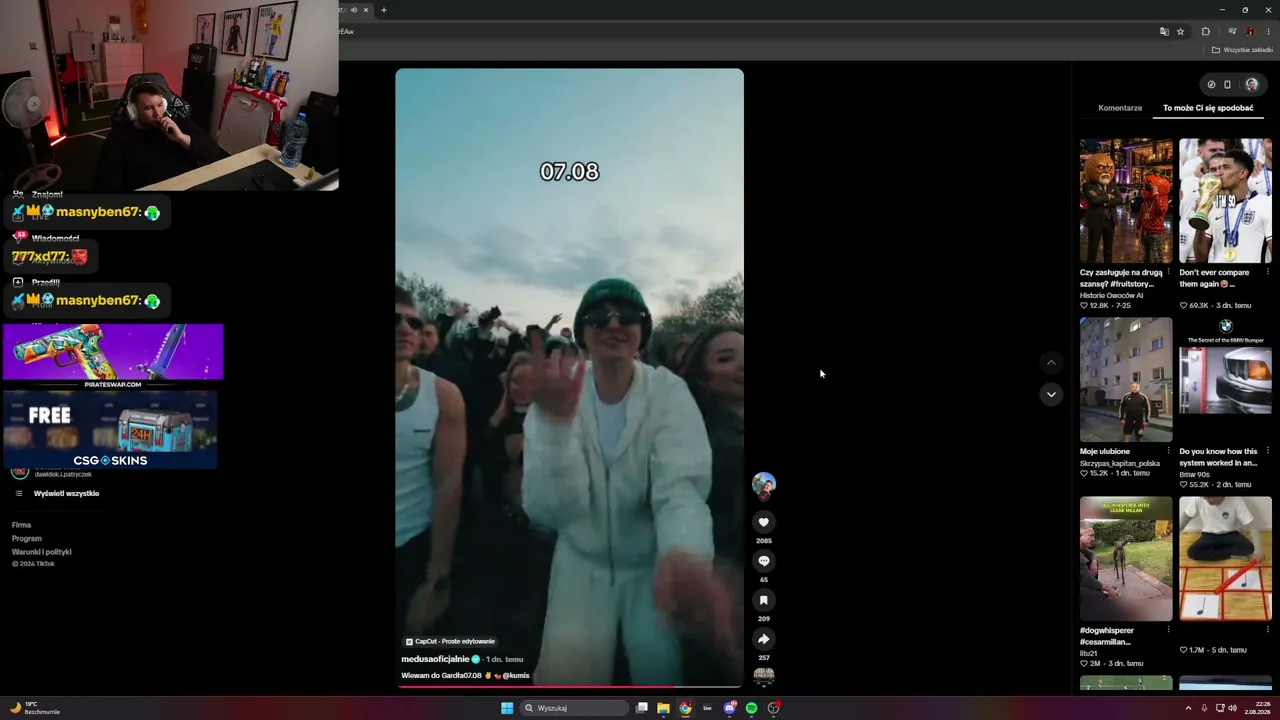Show hidden system tray icons
The width and height of the screenshot is (1280, 720).
pos(1189,708)
